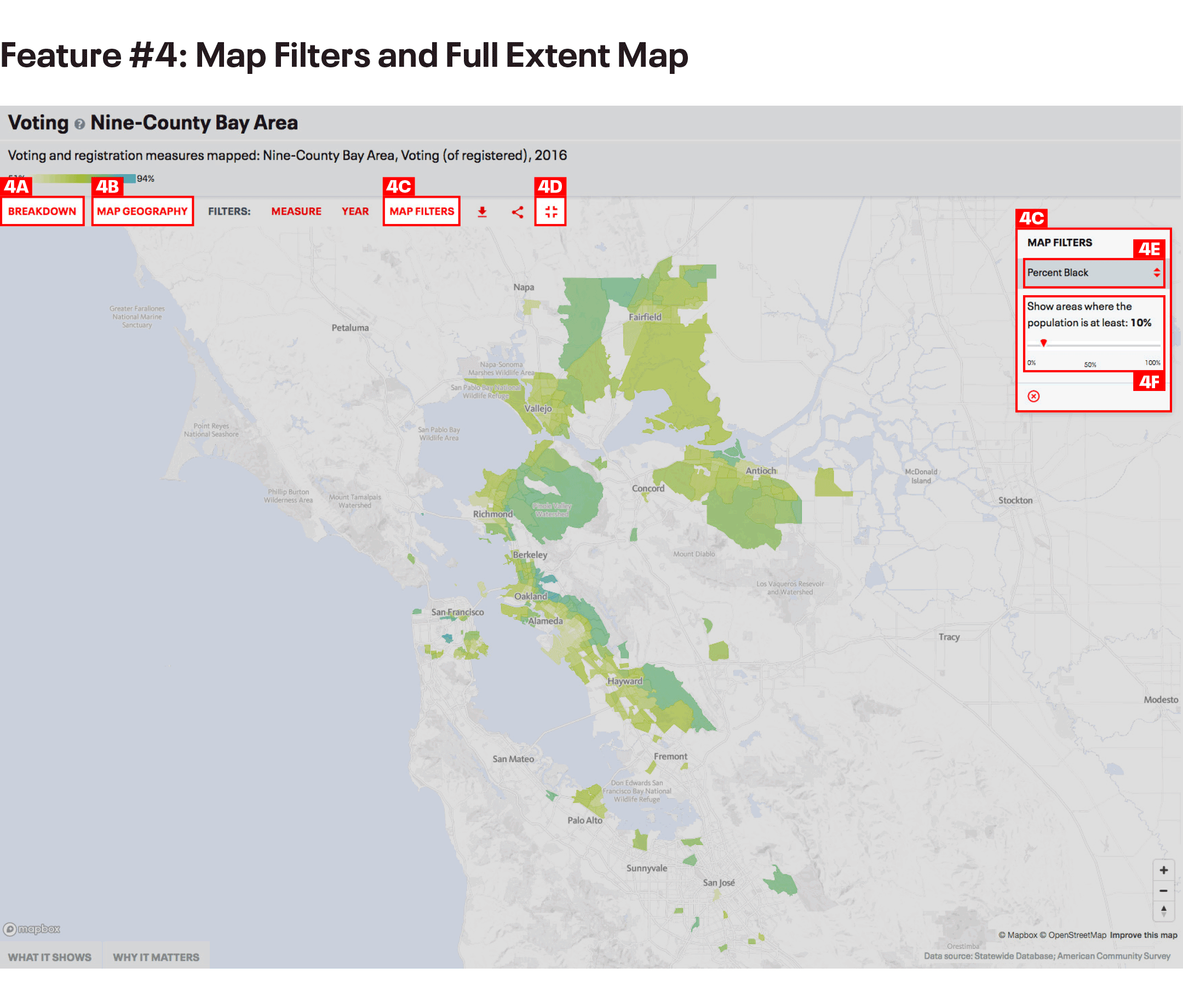This screenshot has width=1183, height=1008.
Task: Open the WHY IT MATTERS tab
Action: pos(157,956)
